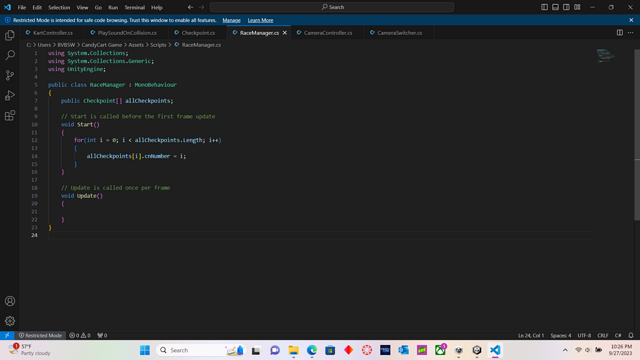Click the taskbar Search box

coord(200,350)
